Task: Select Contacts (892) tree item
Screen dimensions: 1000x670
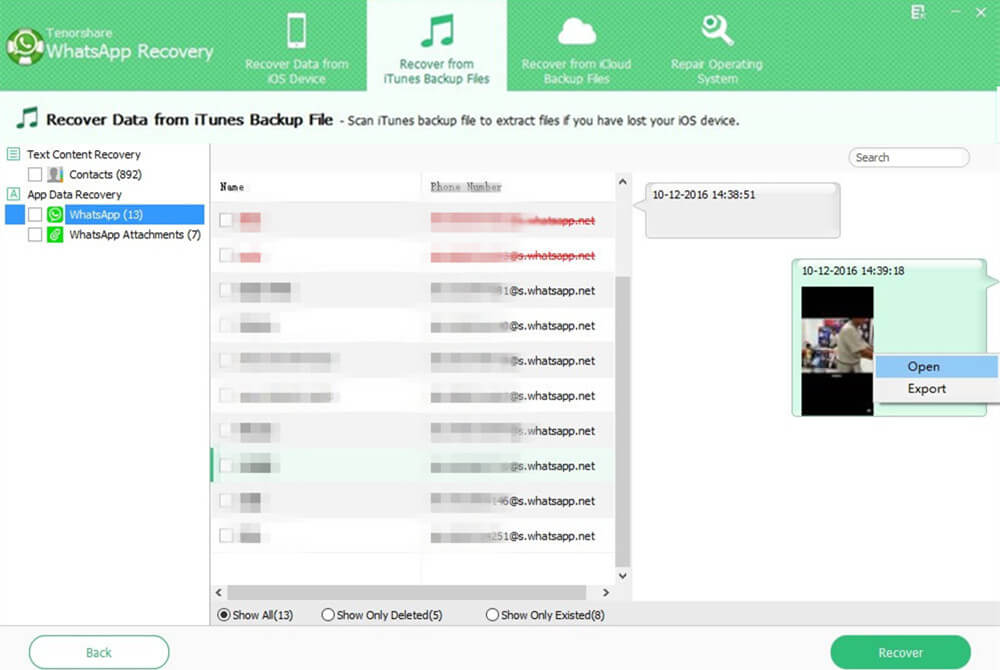Action: [x=105, y=174]
